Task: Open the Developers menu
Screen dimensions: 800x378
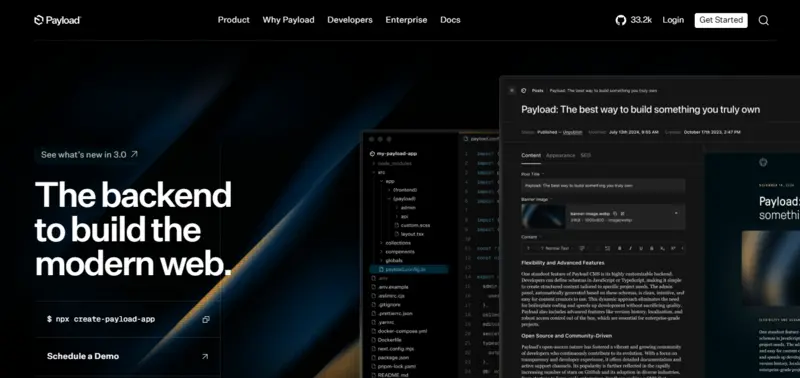Action: (350, 20)
